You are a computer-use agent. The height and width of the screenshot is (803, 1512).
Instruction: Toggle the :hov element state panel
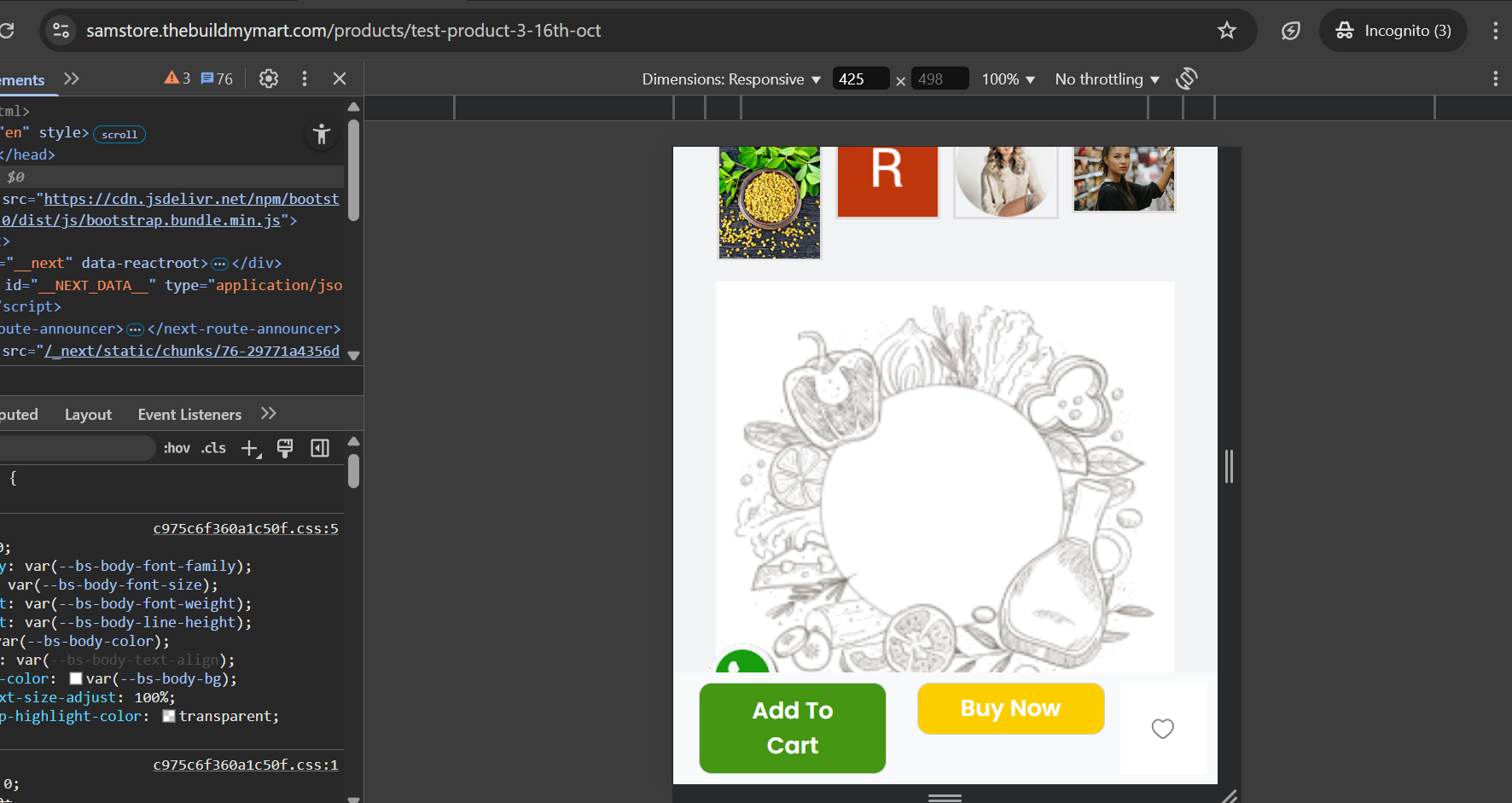[177, 448]
